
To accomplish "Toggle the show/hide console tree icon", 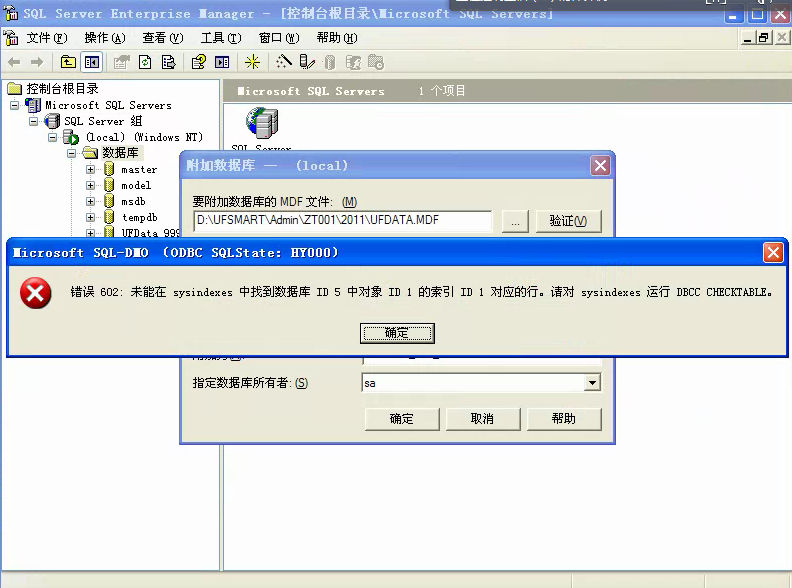I will [x=92, y=62].
